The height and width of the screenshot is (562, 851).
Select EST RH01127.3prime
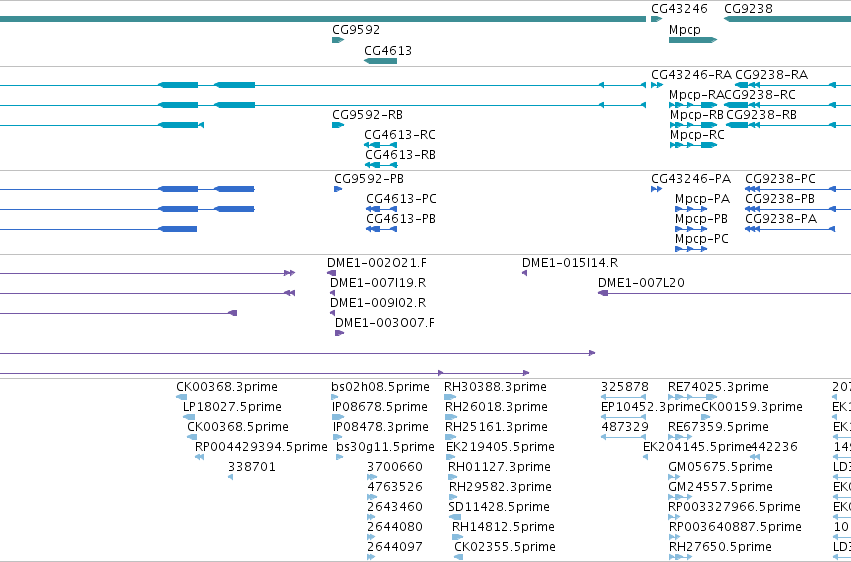coord(499,468)
